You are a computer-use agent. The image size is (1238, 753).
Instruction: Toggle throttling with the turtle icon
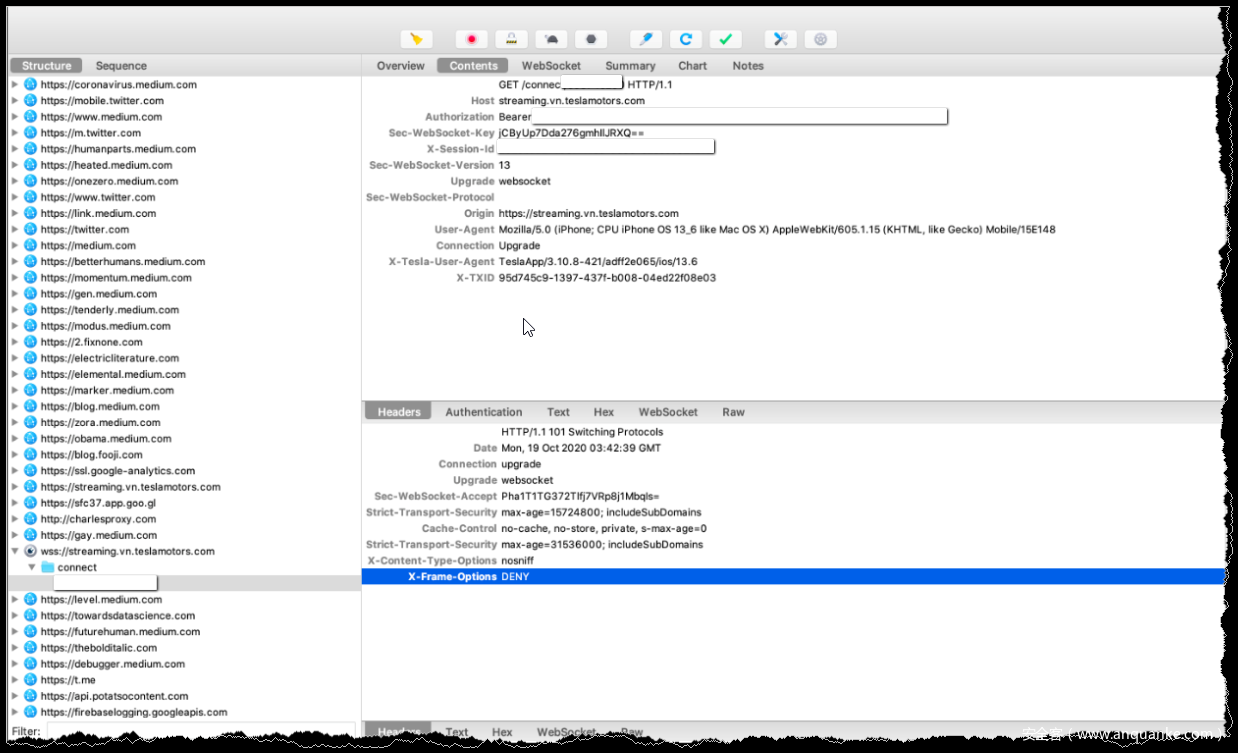click(551, 39)
